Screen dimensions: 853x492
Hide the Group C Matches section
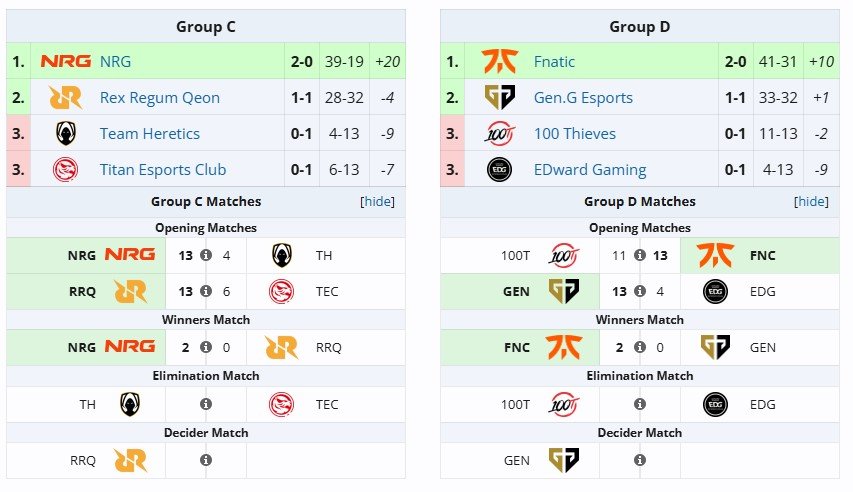tap(378, 201)
